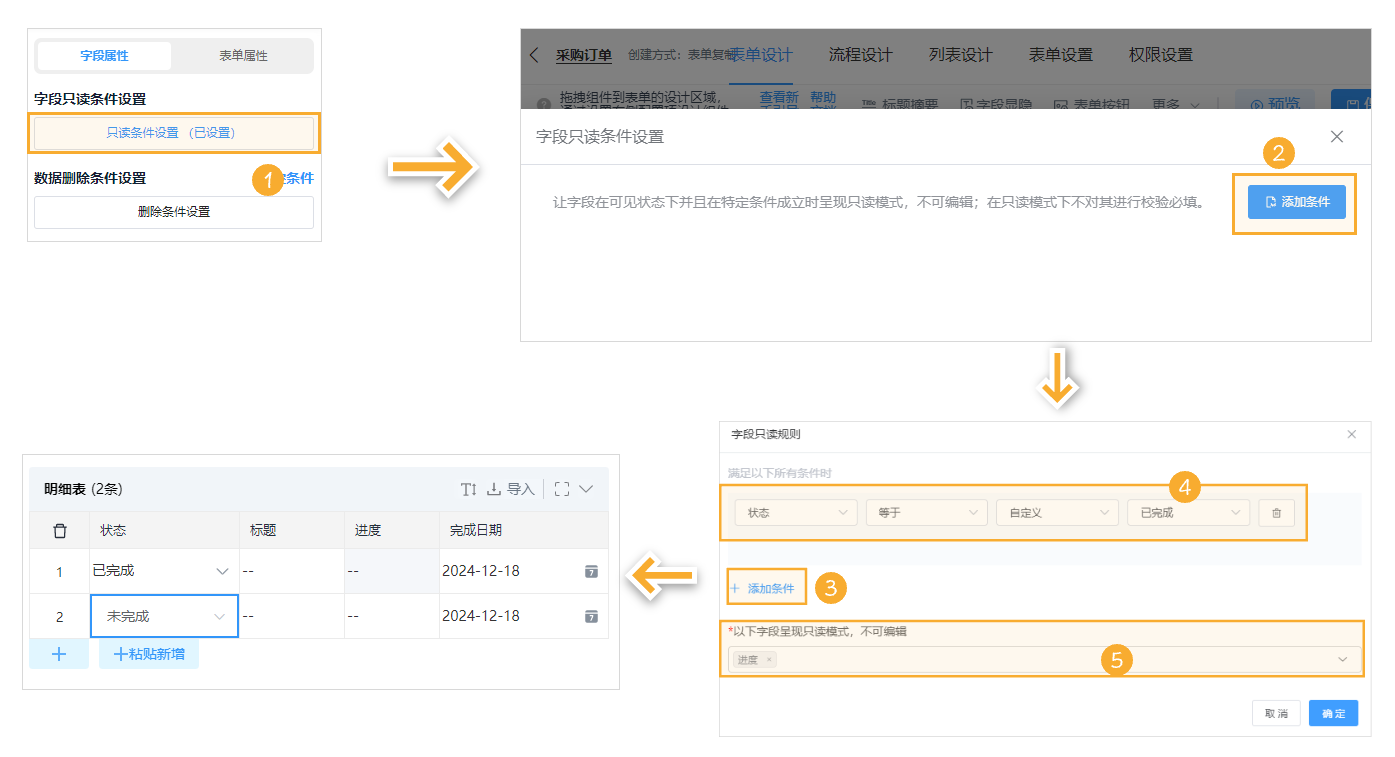The width and height of the screenshot is (1395, 757).
Task: Click the blue plus icon to add a row
Action: pyautogui.click(x=59, y=653)
